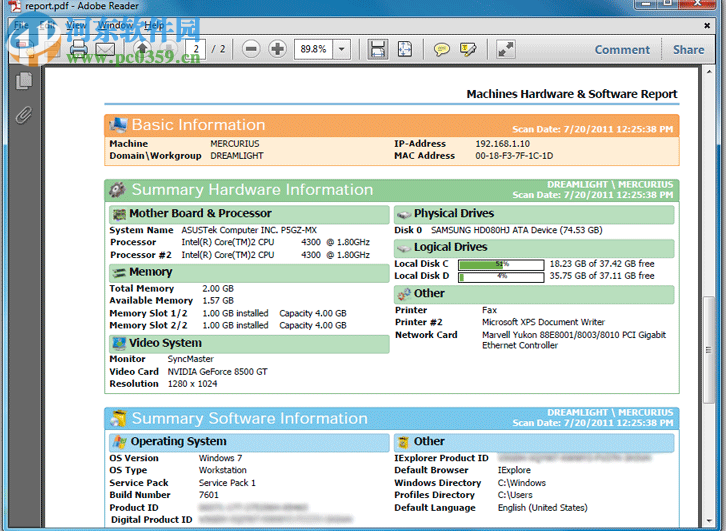Click the build number 7601
The height and width of the screenshot is (531, 726).
point(208,495)
